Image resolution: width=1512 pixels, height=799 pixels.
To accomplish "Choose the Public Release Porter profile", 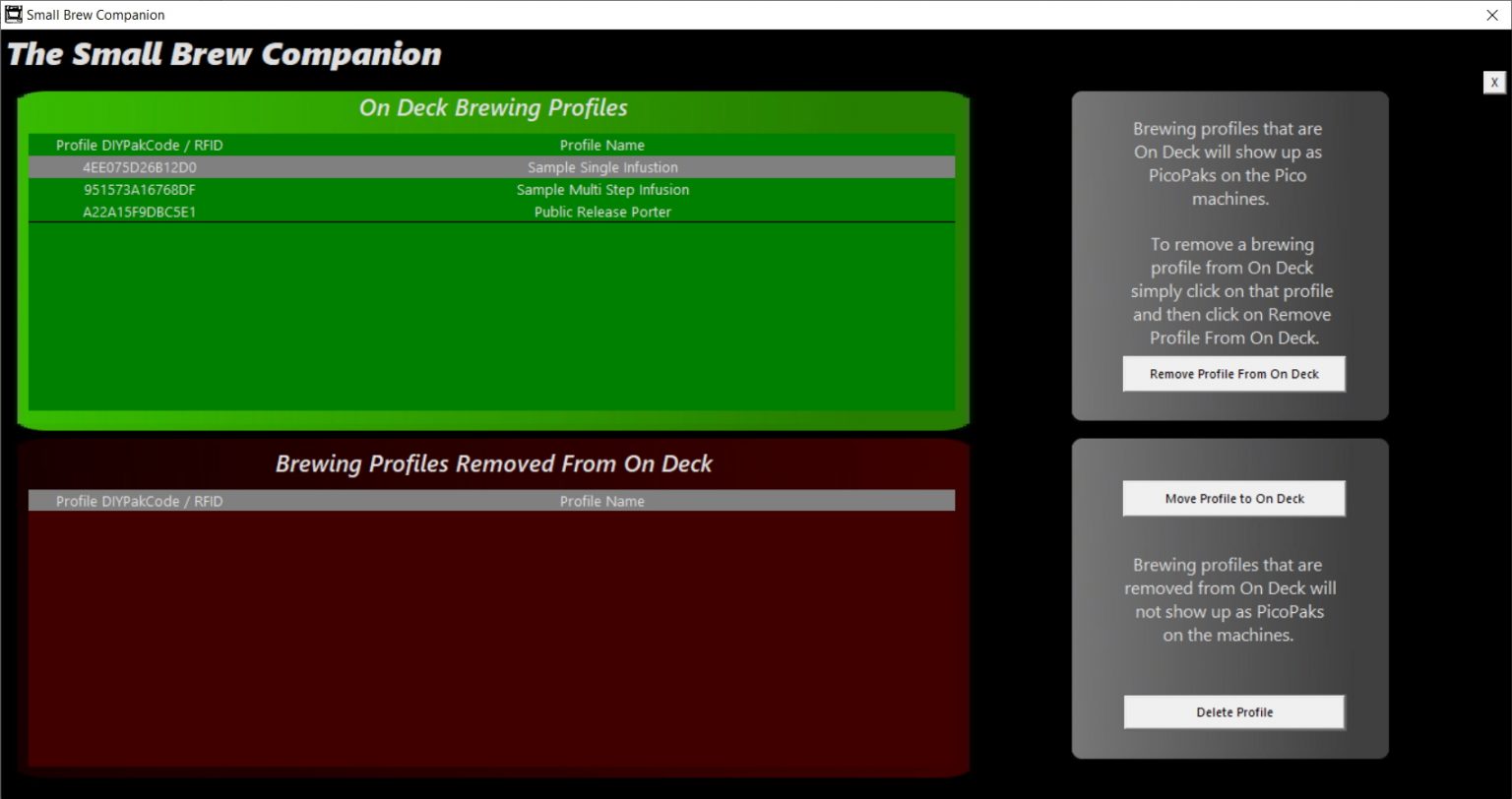I will click(x=602, y=213).
